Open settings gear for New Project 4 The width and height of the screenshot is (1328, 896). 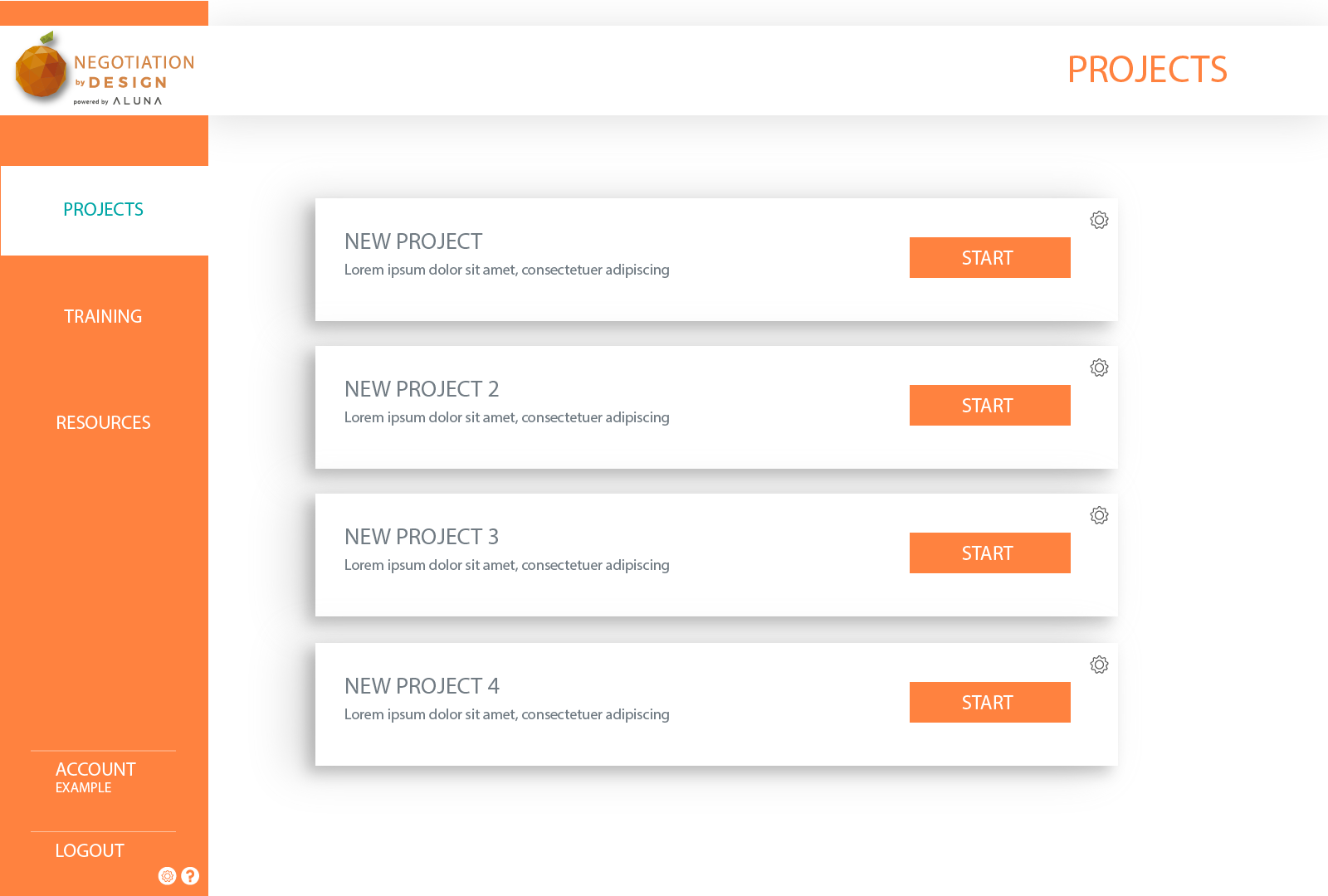[1099, 665]
